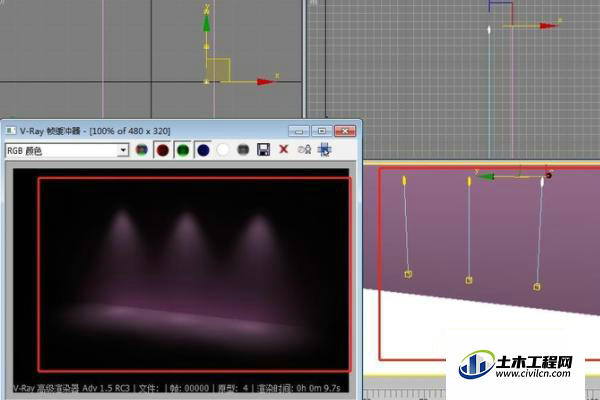
Task: Clear the frame buffer image (red X)
Action: click(x=284, y=149)
